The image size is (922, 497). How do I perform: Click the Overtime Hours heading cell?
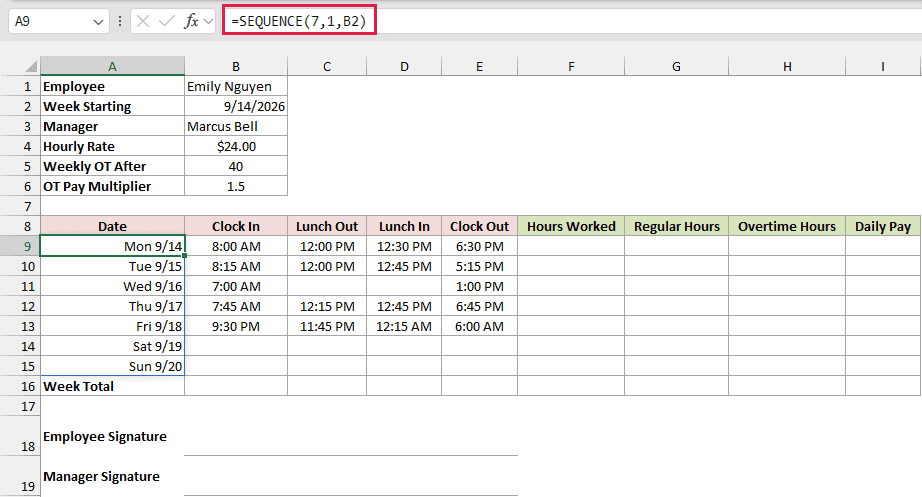[x=787, y=226]
